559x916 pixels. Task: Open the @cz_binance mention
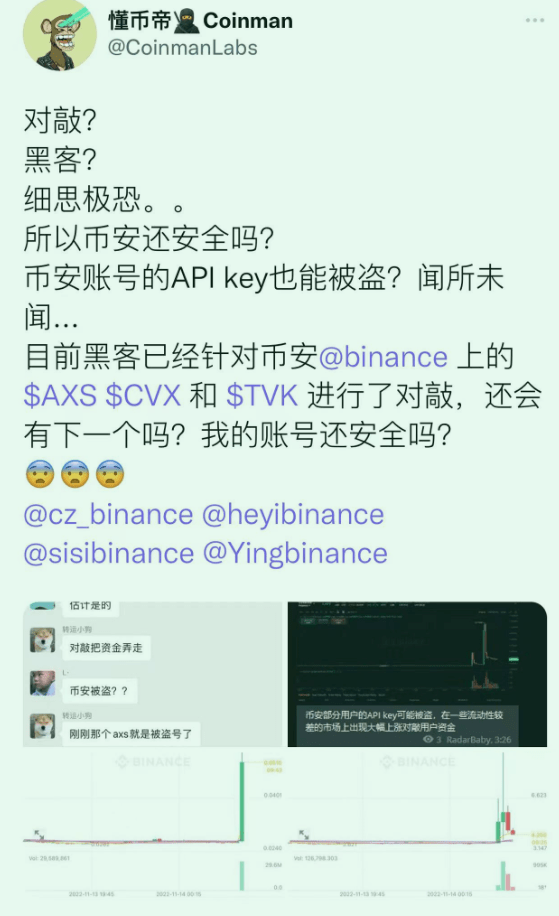pyautogui.click(x=108, y=515)
